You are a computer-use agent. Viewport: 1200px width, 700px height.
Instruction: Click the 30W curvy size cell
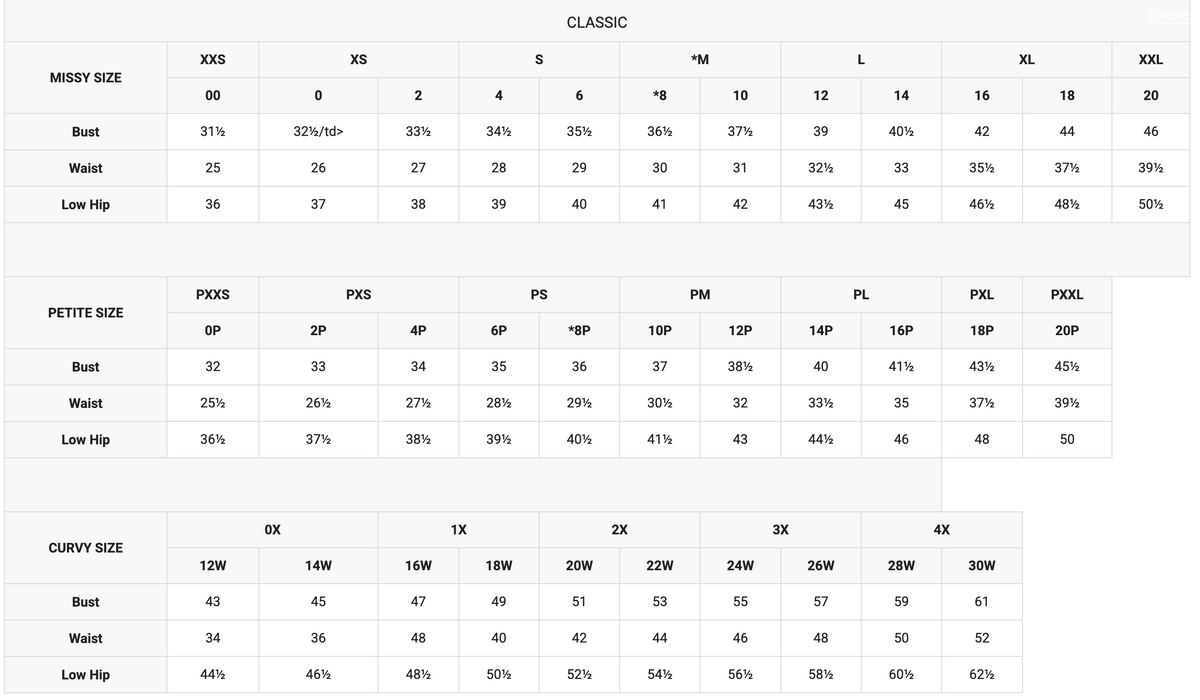point(982,565)
